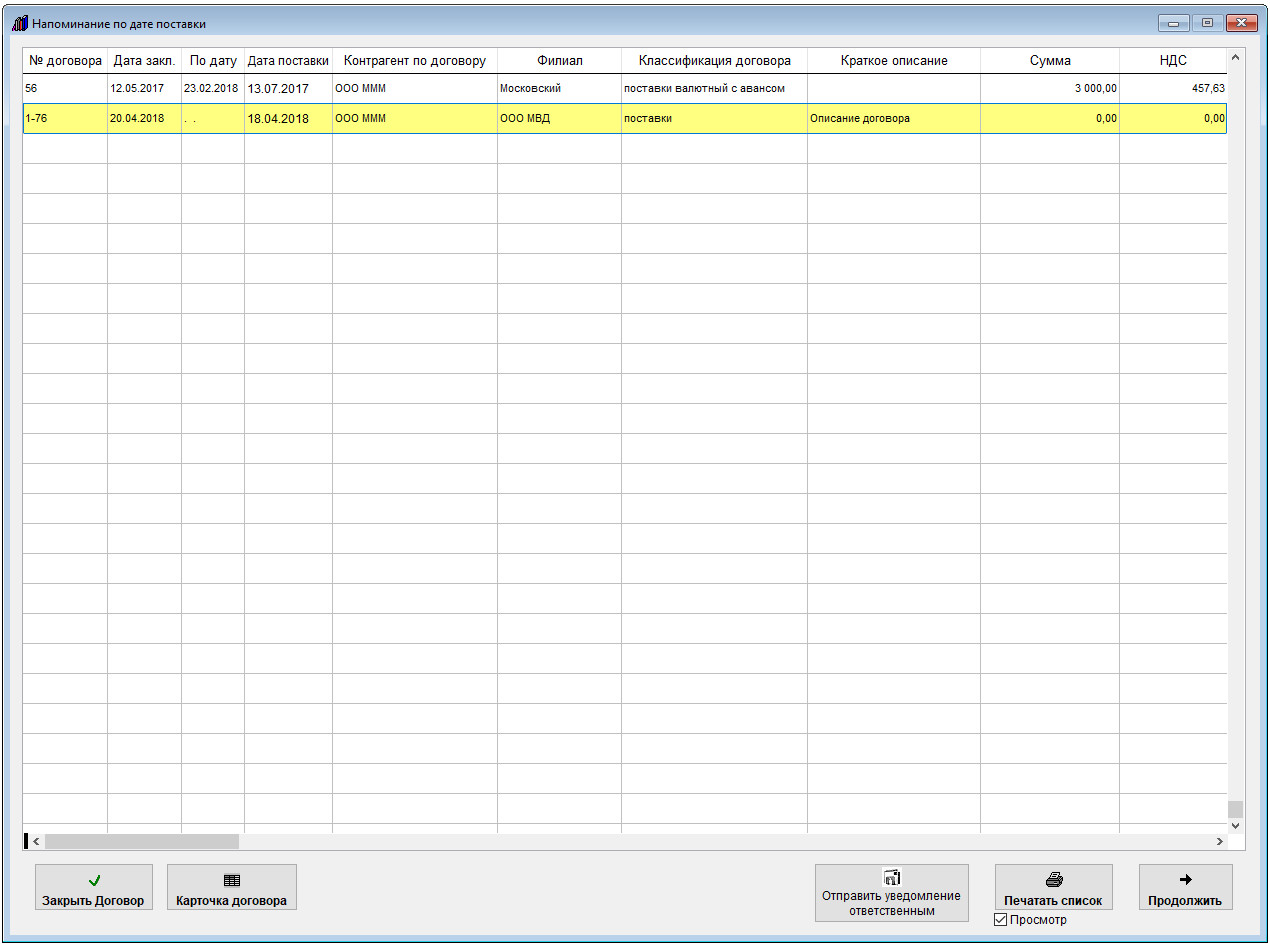Click ООО МММ in row 1-76
The image size is (1270, 946).
click(x=415, y=118)
